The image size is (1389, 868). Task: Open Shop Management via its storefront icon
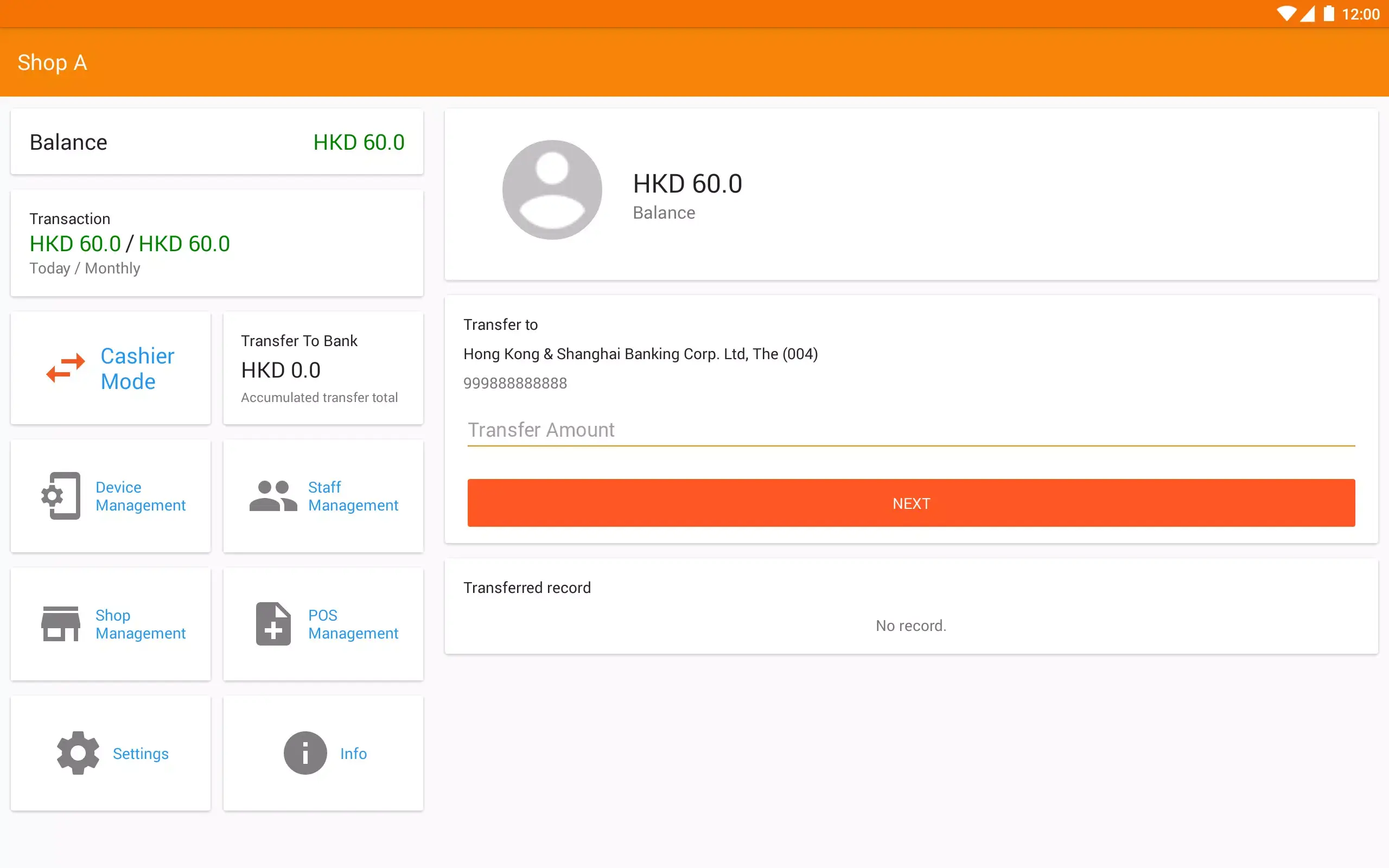pos(61,623)
